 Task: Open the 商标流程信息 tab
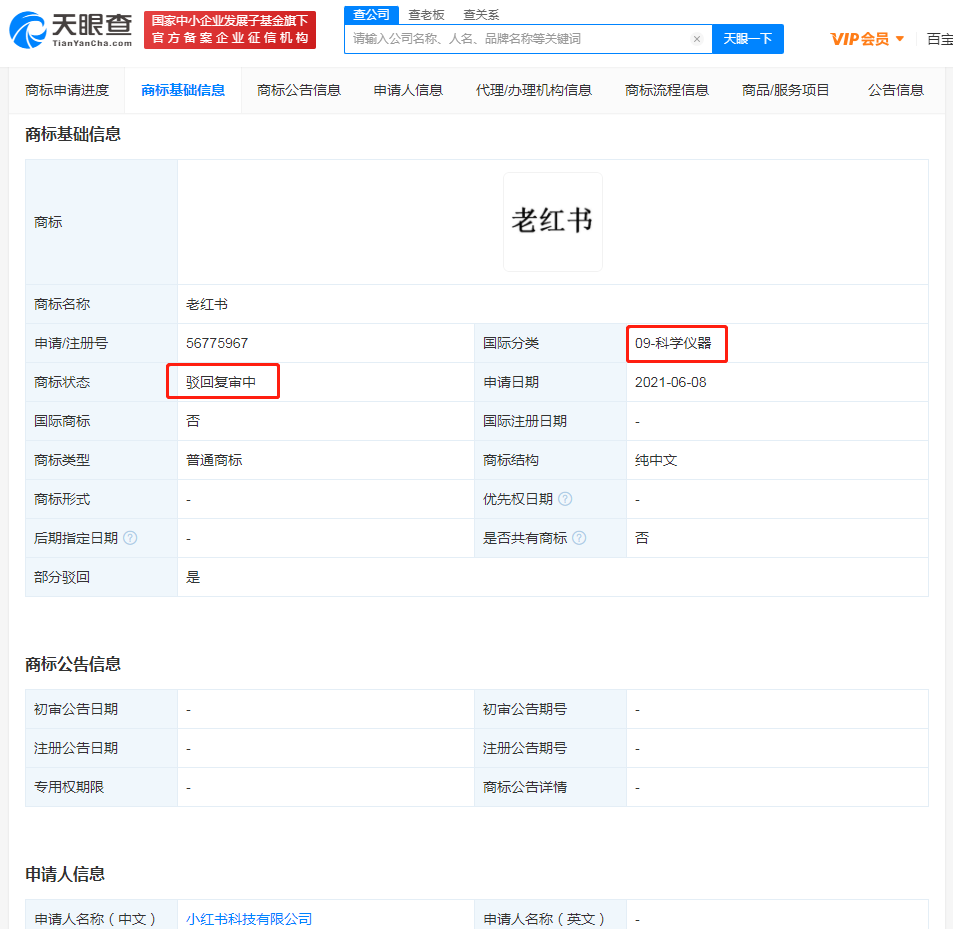(x=667, y=91)
